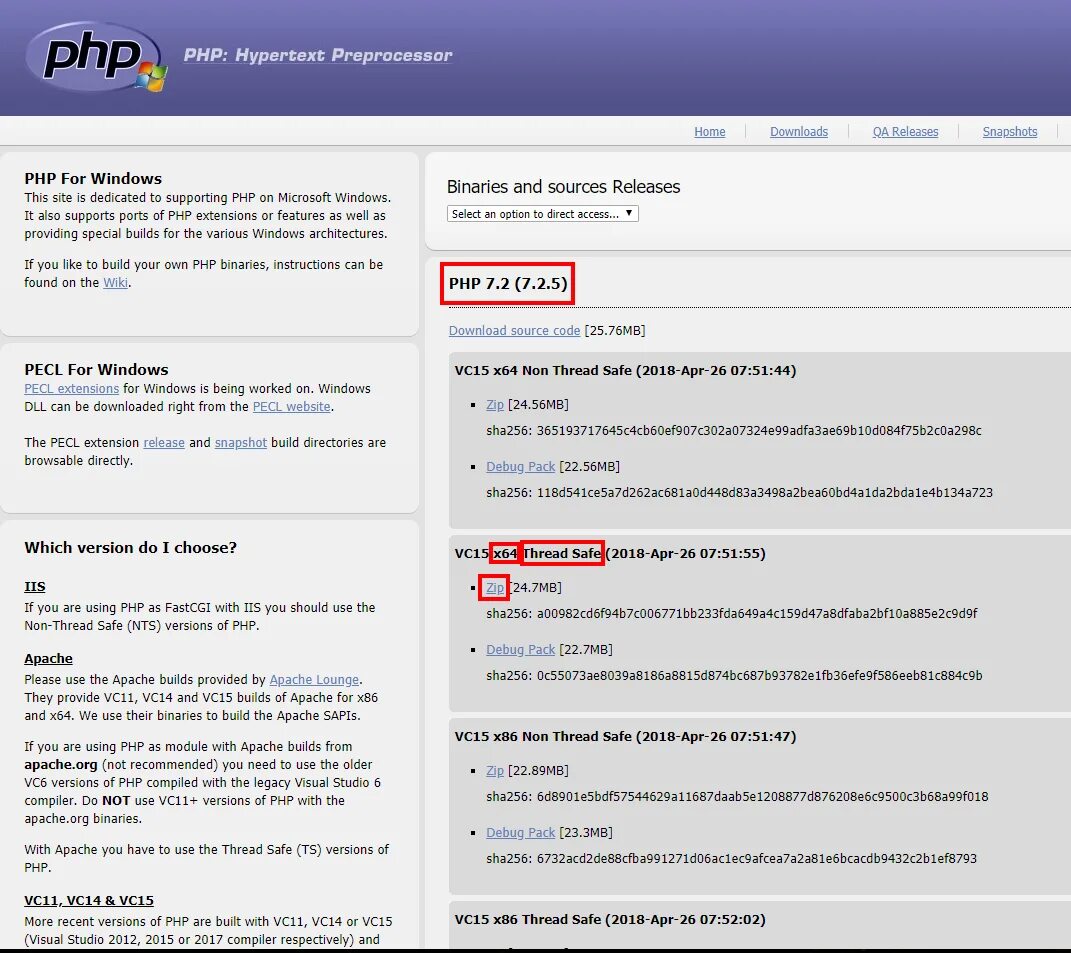Visit the PECL website link
1071x953 pixels.
point(292,406)
